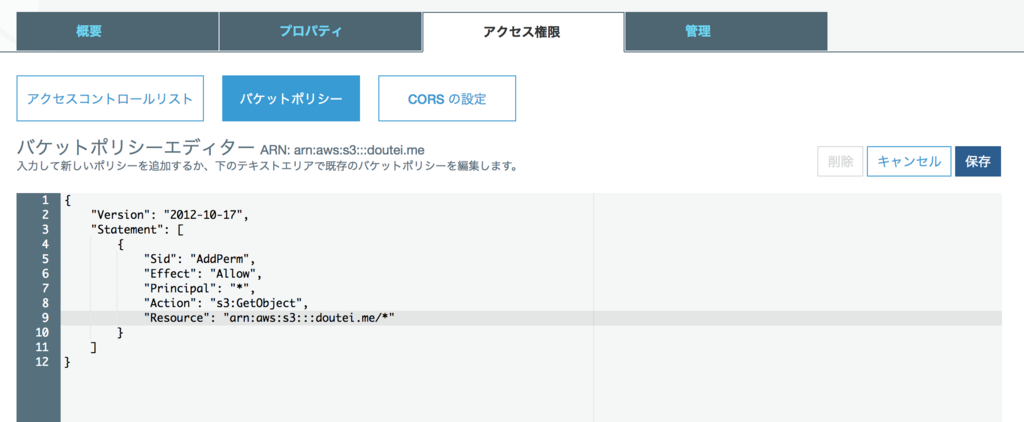Open アクセスコントロールリスト settings
Viewport: 1024px width, 422px height.
pyautogui.click(x=110, y=99)
